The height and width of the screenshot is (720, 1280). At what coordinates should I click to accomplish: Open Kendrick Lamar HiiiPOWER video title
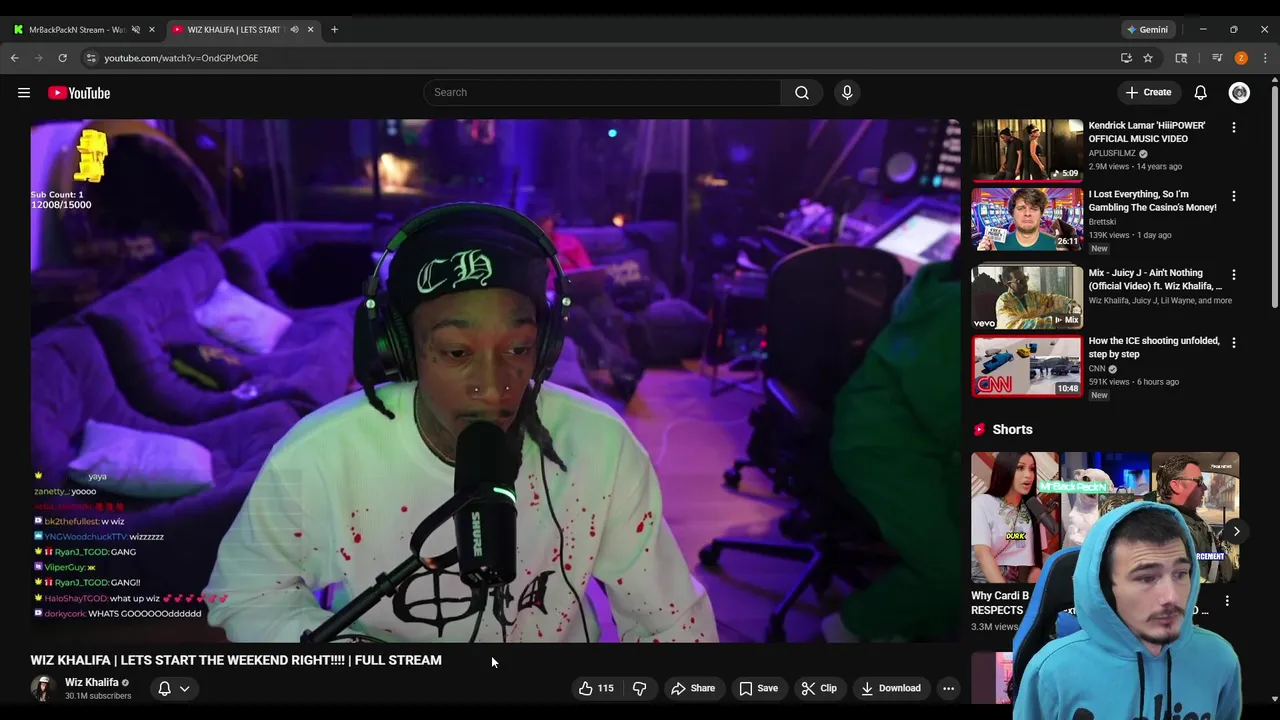click(x=1147, y=132)
